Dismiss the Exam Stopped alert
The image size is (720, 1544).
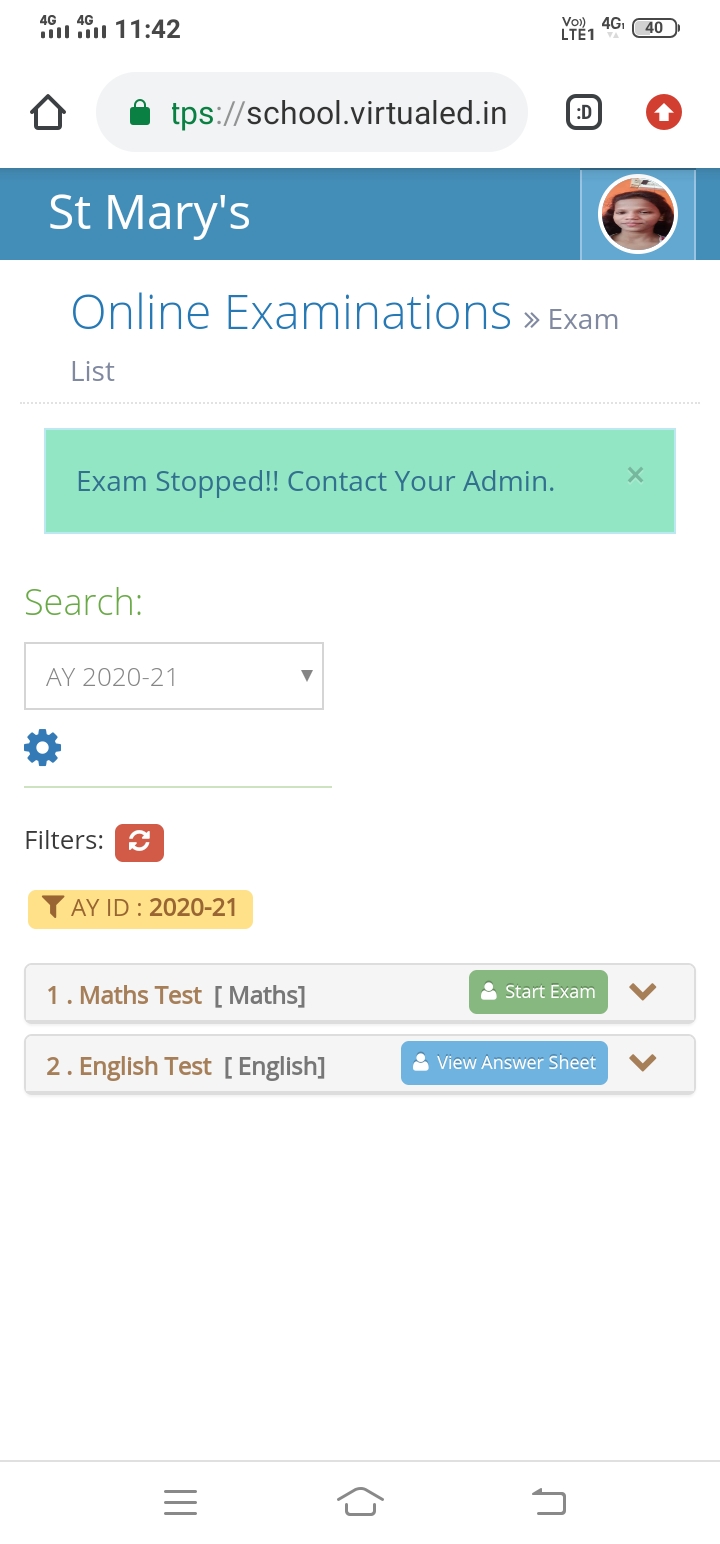point(635,476)
